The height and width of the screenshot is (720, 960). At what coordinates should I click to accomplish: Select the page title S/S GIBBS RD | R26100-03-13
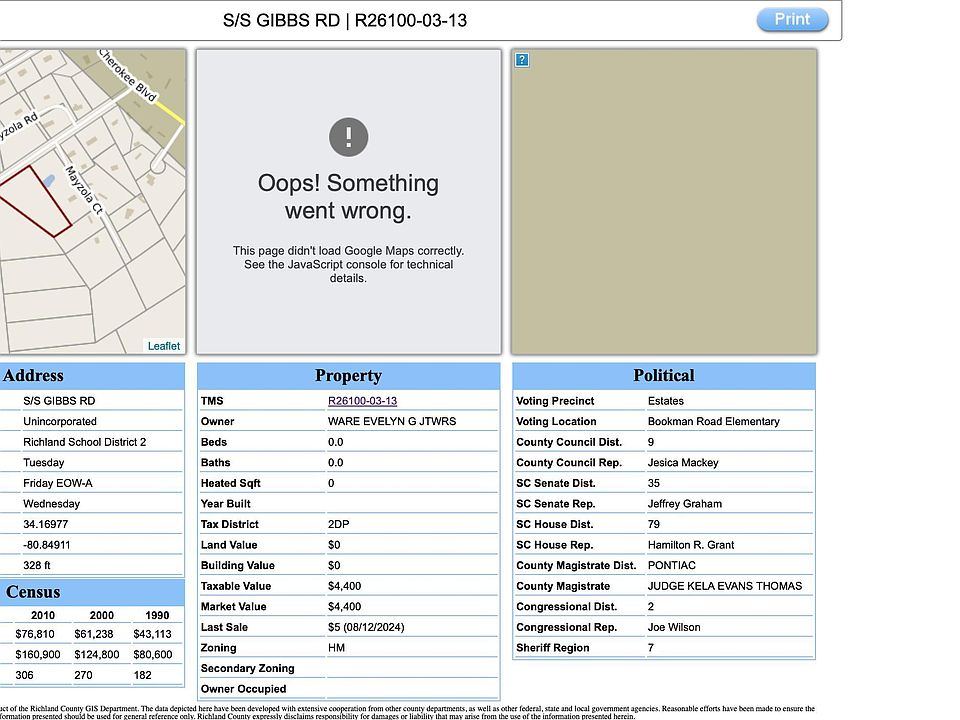click(x=345, y=20)
